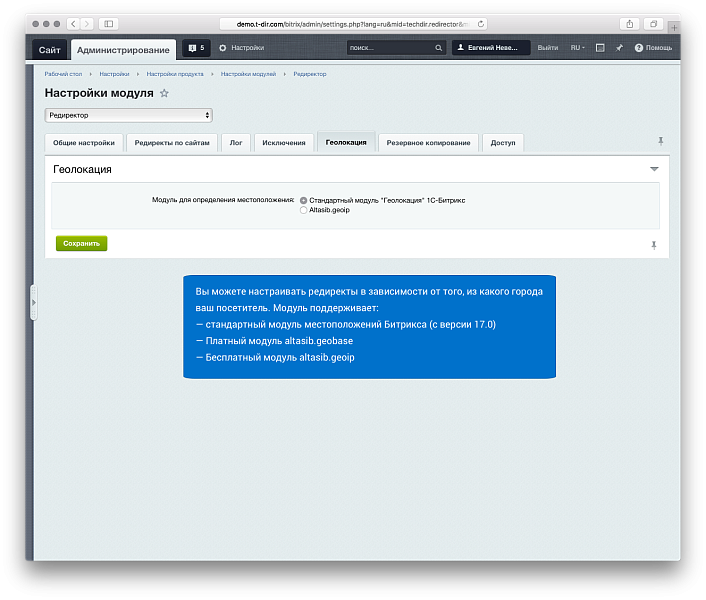The height and width of the screenshot is (600, 706).
Task: Pin the top panel with pushpin icon
Action: (619, 48)
